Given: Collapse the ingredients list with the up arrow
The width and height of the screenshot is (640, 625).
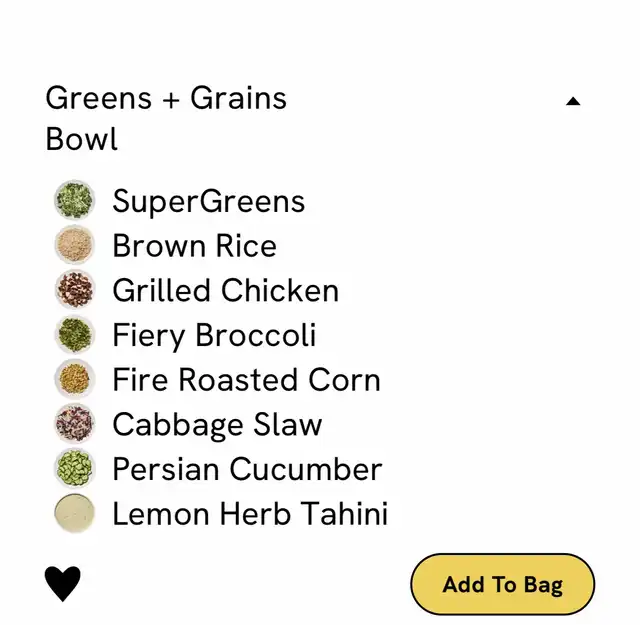Looking at the screenshot, I should click(x=573, y=101).
